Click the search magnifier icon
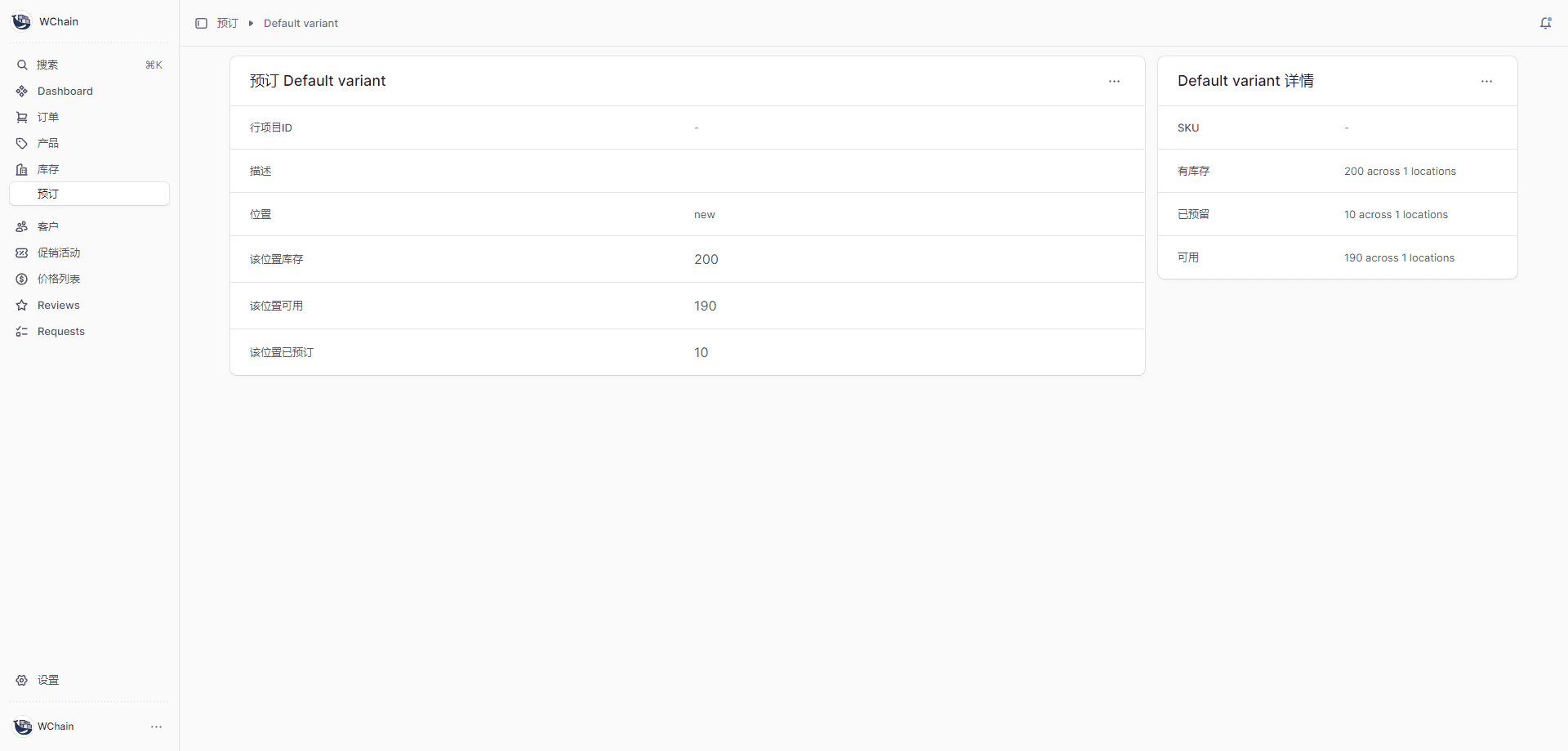 [x=22, y=65]
